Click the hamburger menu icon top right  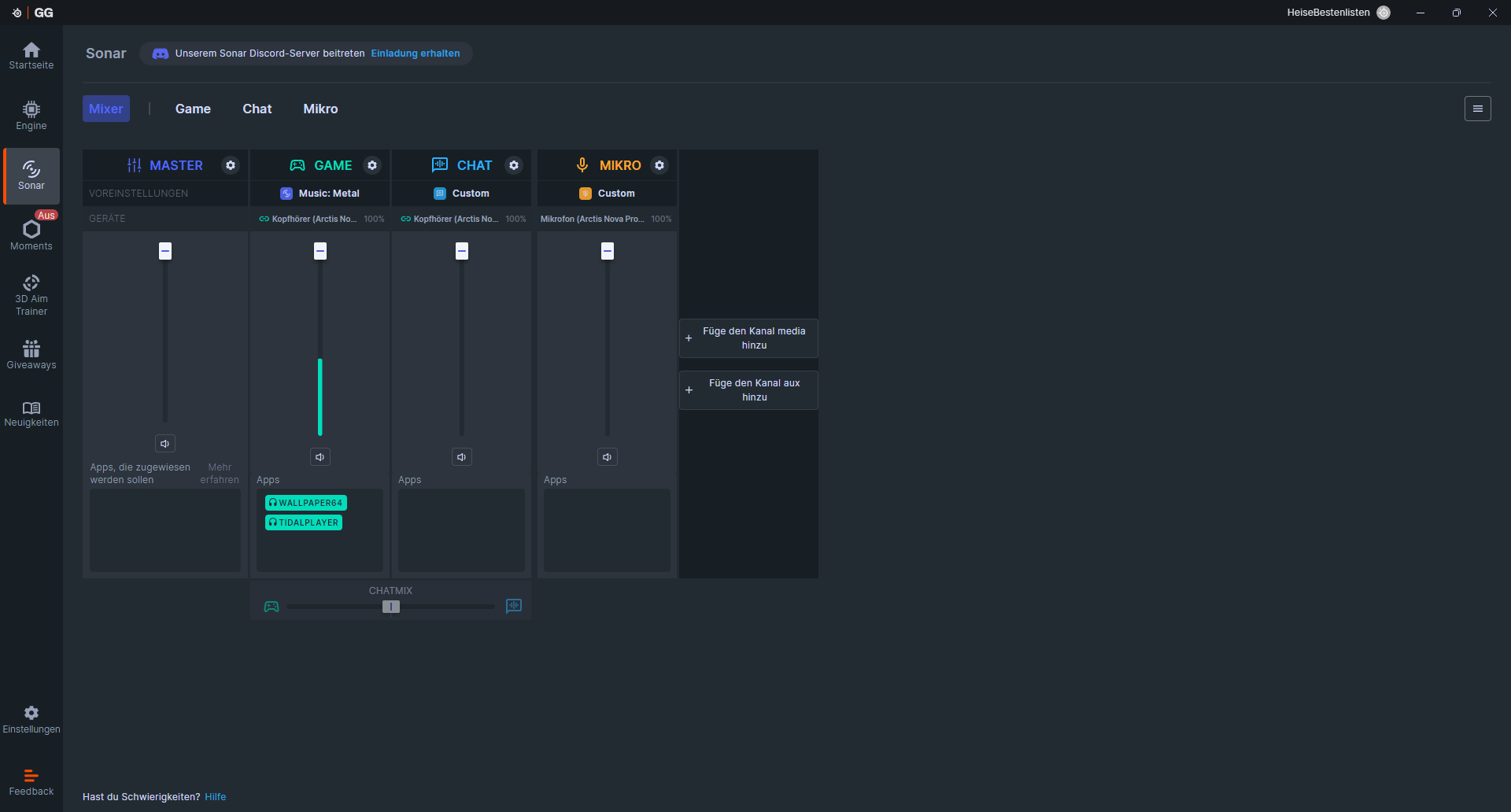click(1477, 109)
